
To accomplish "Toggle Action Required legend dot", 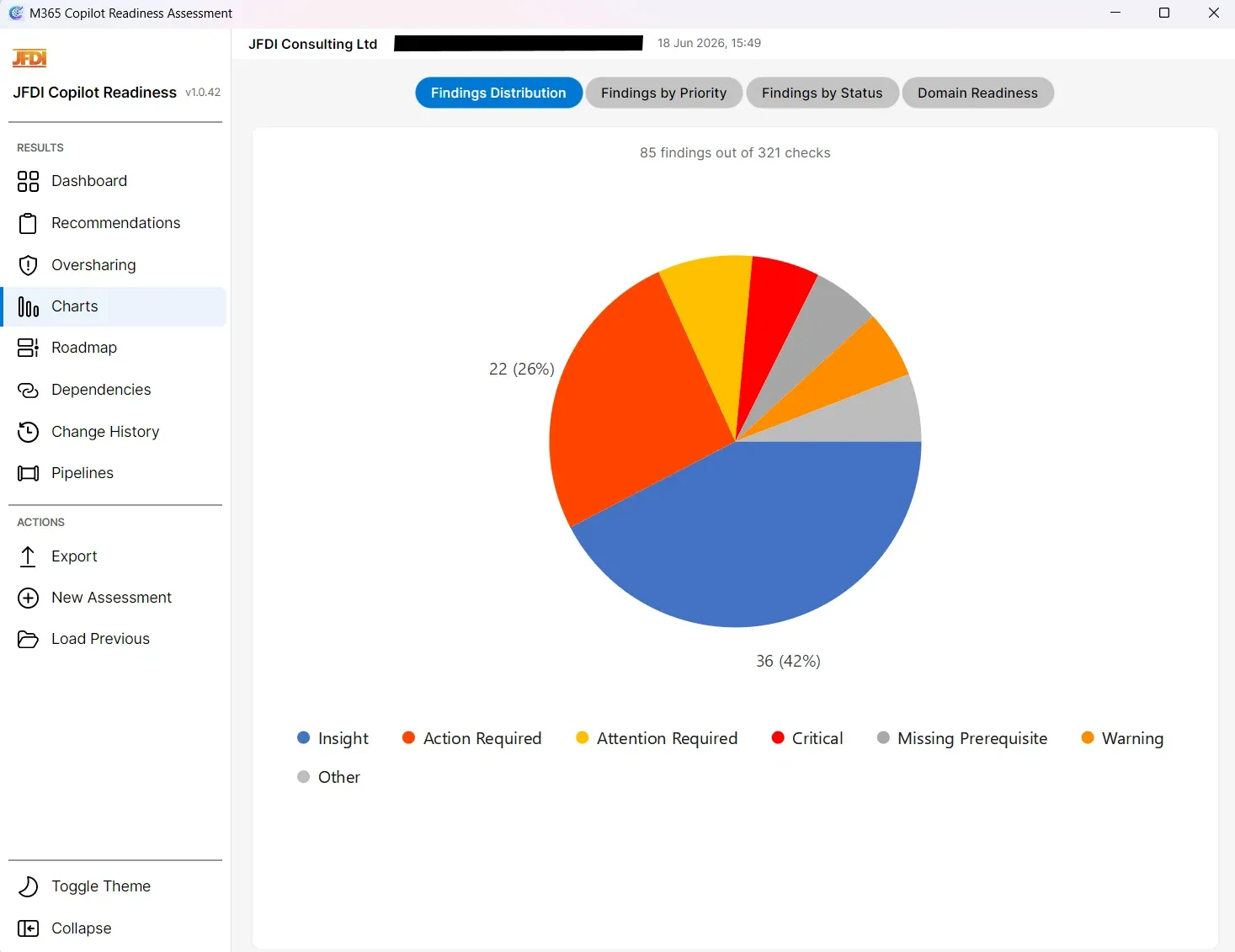I will point(409,737).
